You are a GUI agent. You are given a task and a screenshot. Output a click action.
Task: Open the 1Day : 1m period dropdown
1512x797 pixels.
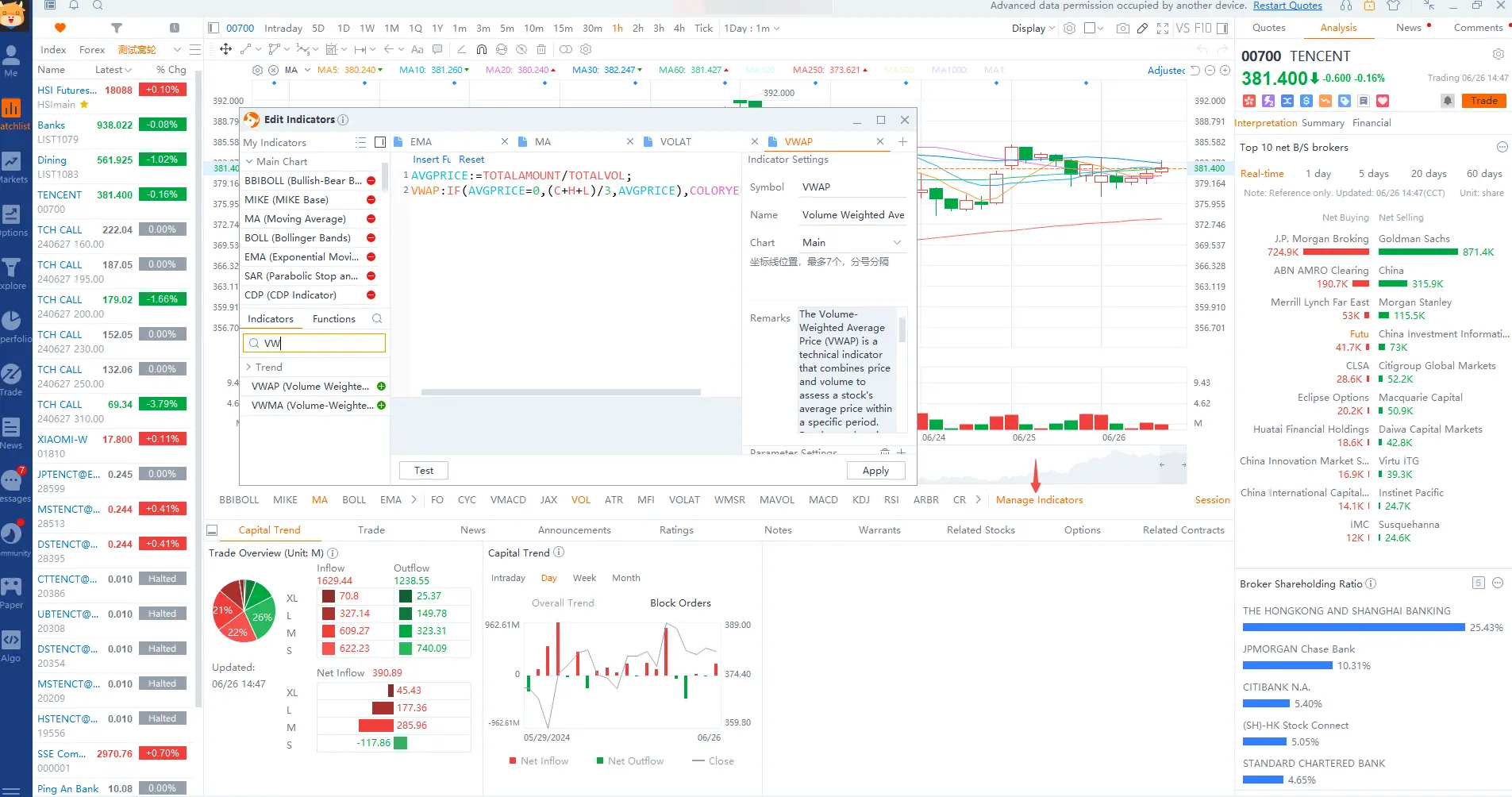752,29
